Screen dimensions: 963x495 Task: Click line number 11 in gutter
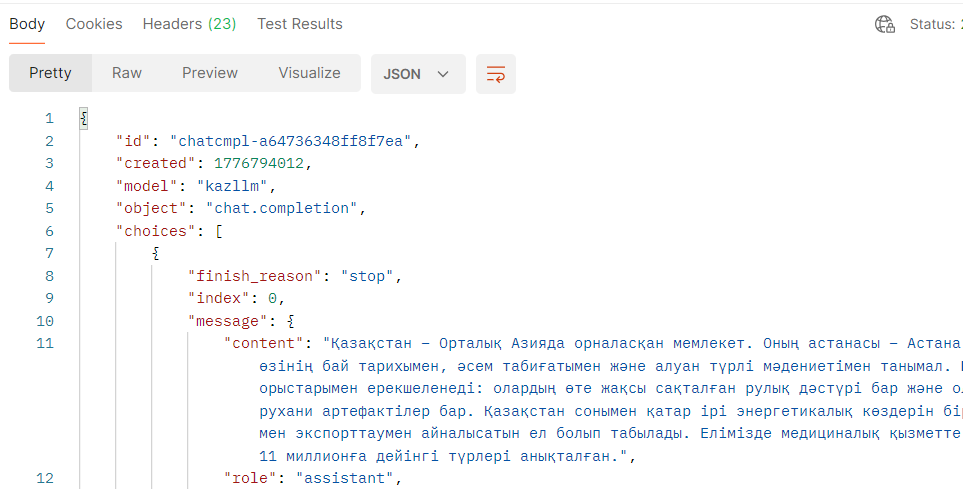click(44, 344)
